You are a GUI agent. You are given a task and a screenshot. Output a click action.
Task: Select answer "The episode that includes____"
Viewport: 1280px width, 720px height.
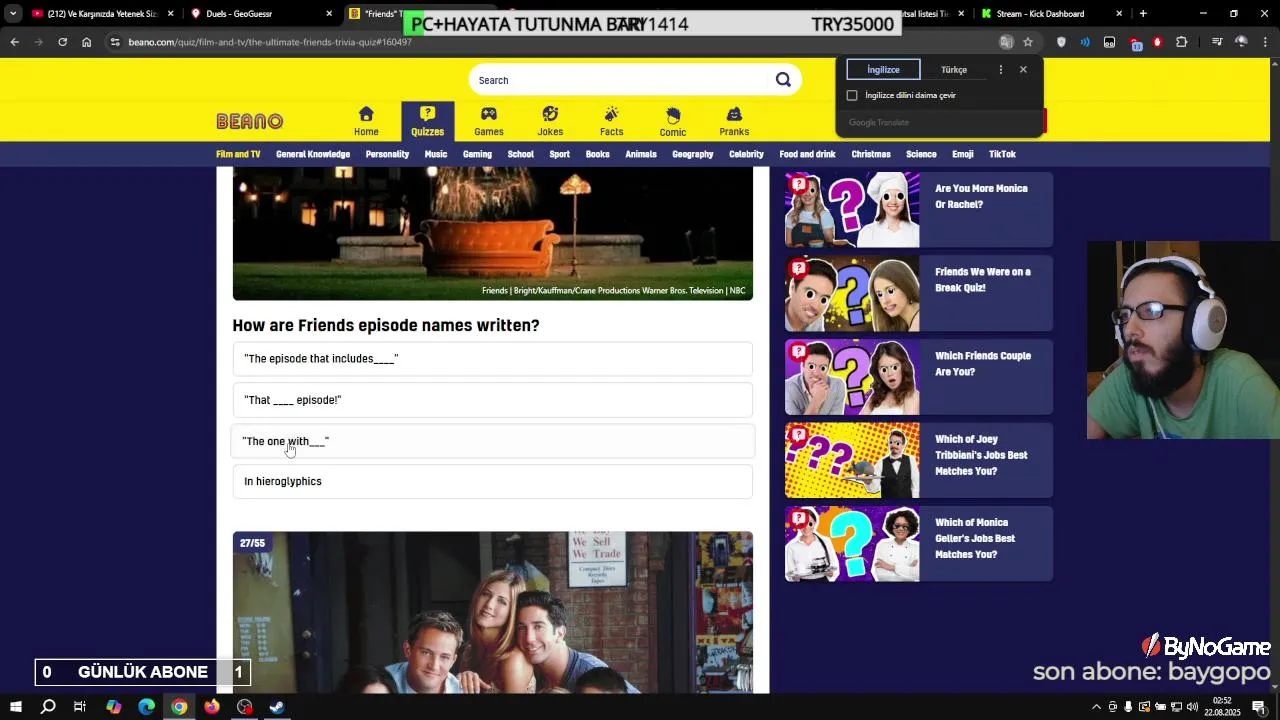pyautogui.click(x=492, y=359)
